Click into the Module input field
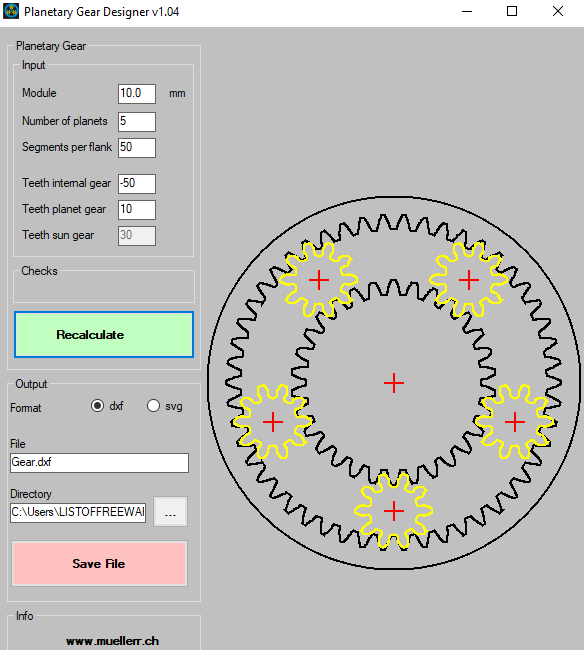 (137, 94)
